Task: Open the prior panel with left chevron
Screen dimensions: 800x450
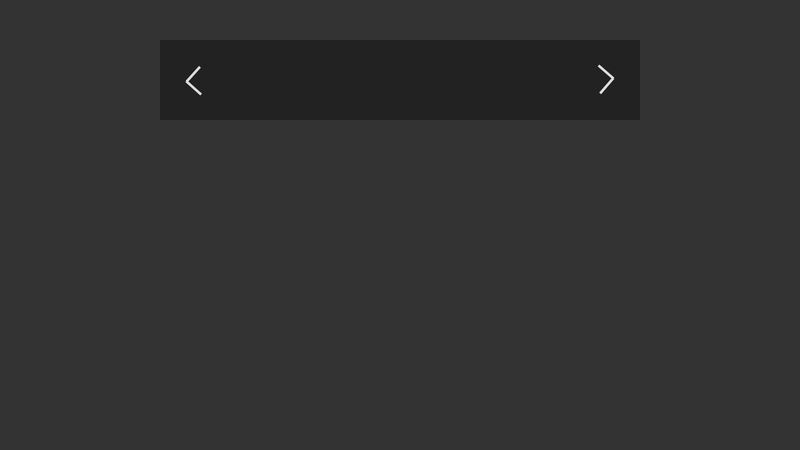Action: [x=193, y=81]
